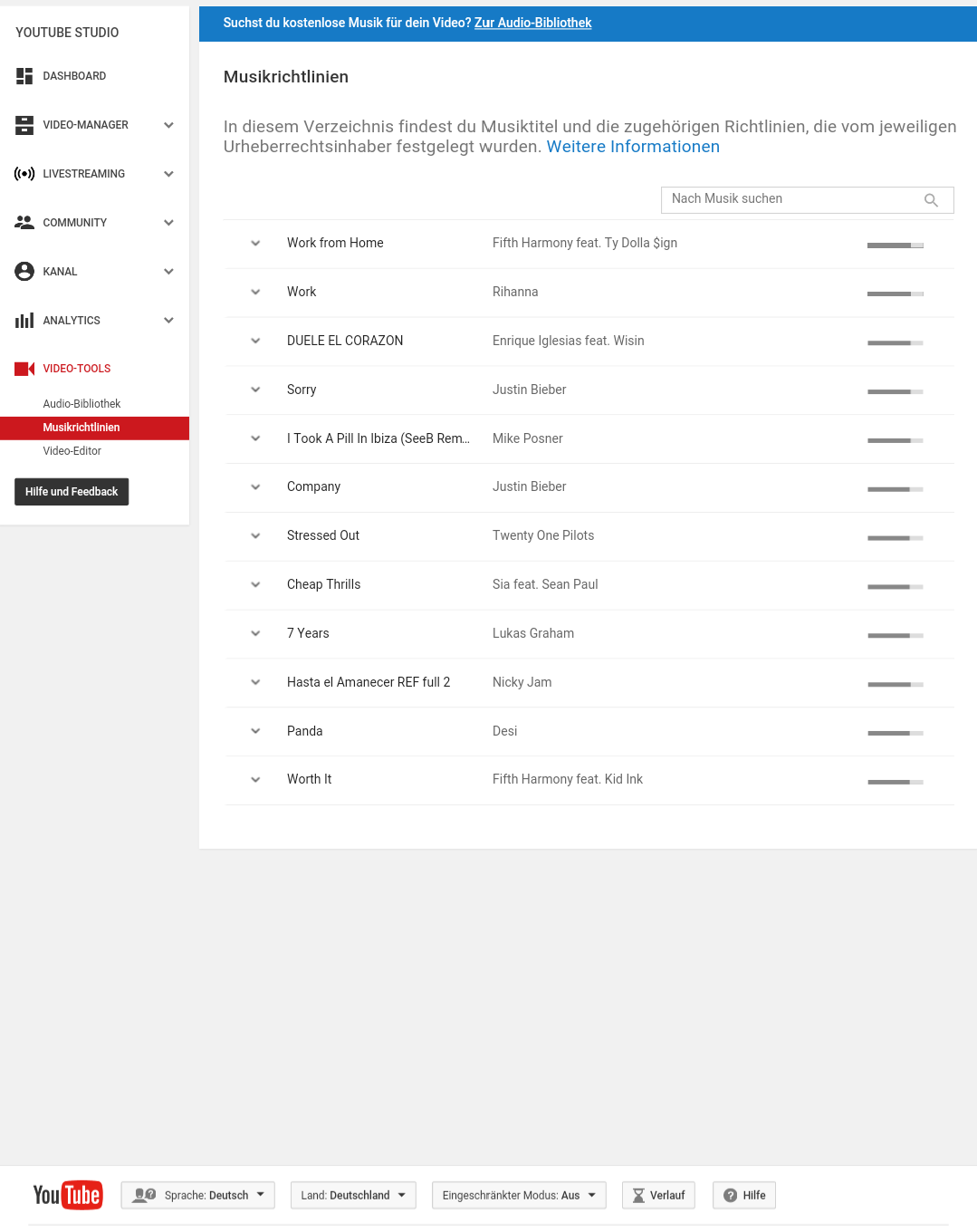Click artist Mike Posner
977x1232 pixels.
pyautogui.click(x=528, y=438)
